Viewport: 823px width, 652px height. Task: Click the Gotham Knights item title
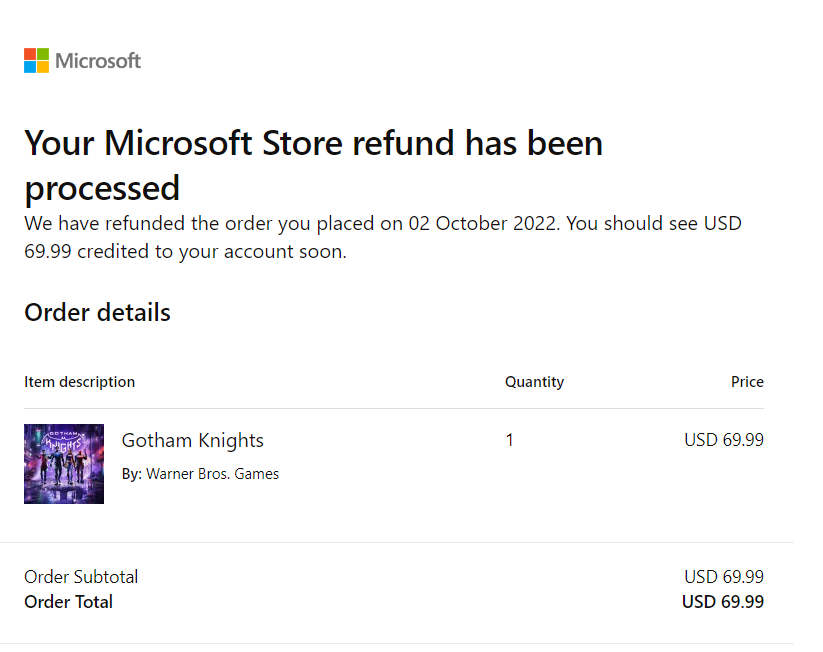pos(192,440)
